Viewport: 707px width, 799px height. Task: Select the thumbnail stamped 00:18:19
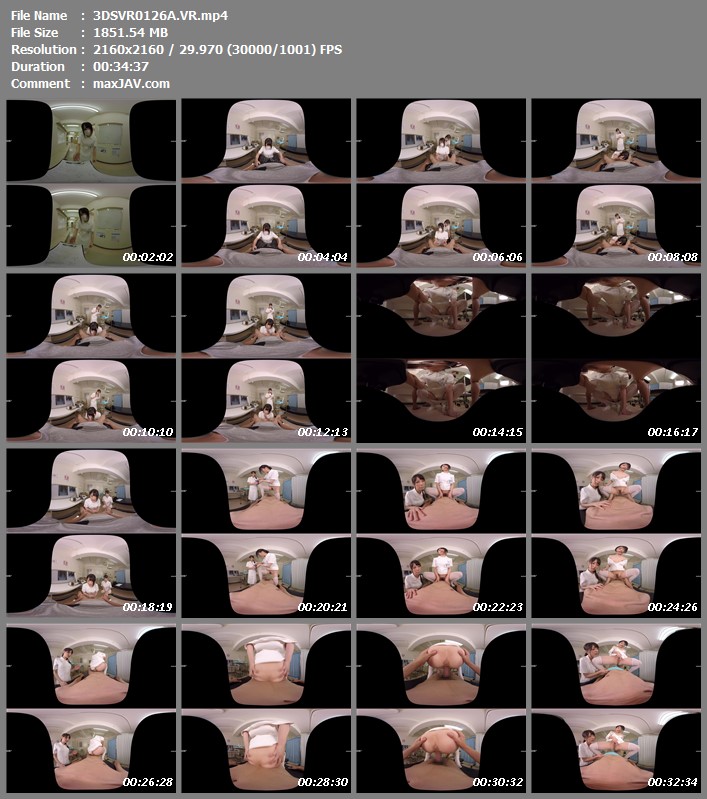click(x=91, y=533)
